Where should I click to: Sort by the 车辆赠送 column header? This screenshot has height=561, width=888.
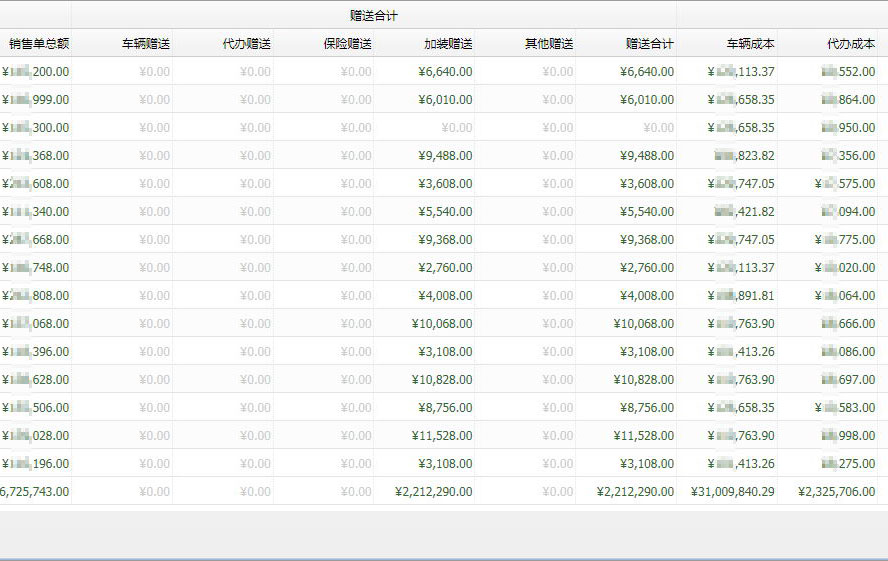pos(146,44)
